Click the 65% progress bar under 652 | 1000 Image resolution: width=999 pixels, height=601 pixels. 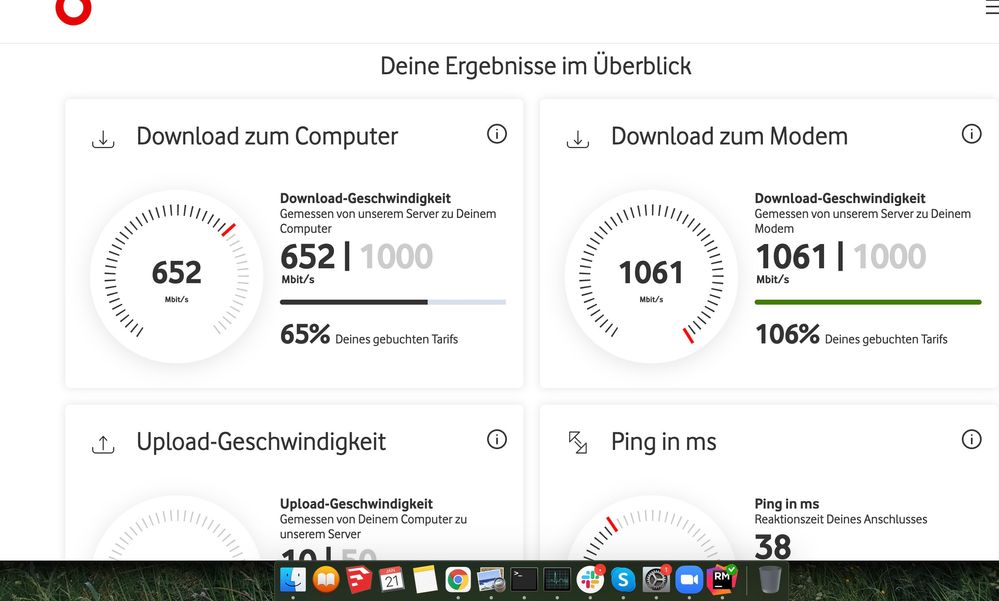(393, 302)
